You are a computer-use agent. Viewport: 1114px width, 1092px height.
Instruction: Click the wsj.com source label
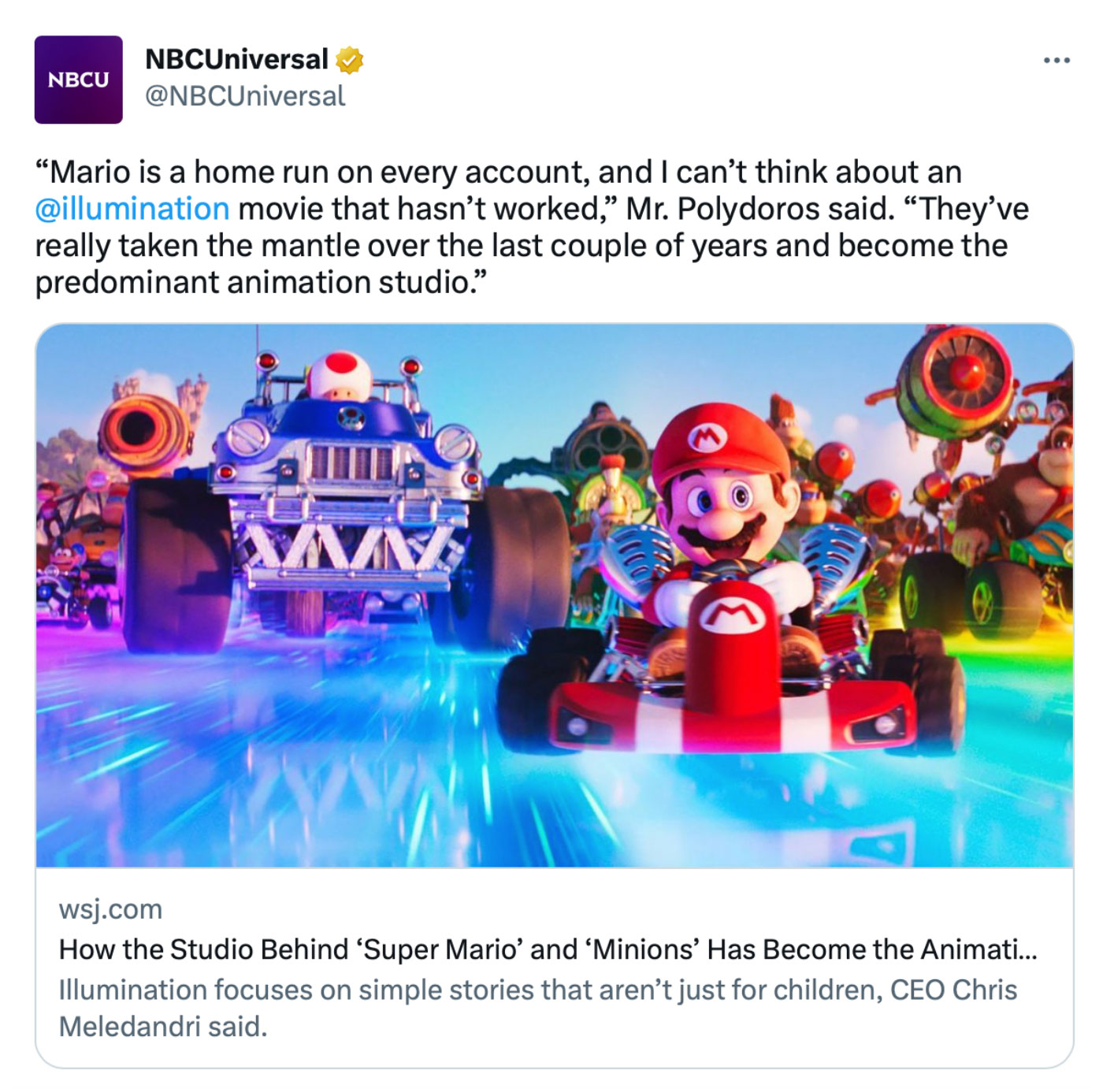110,908
